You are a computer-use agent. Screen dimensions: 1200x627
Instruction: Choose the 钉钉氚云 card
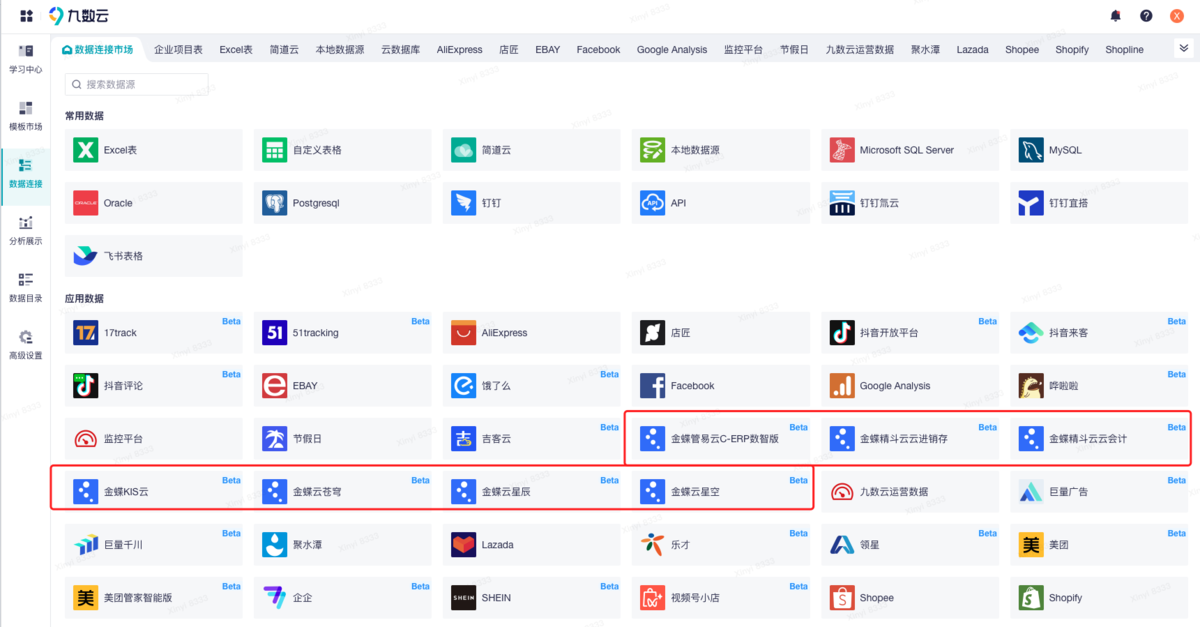pyautogui.click(x=910, y=203)
